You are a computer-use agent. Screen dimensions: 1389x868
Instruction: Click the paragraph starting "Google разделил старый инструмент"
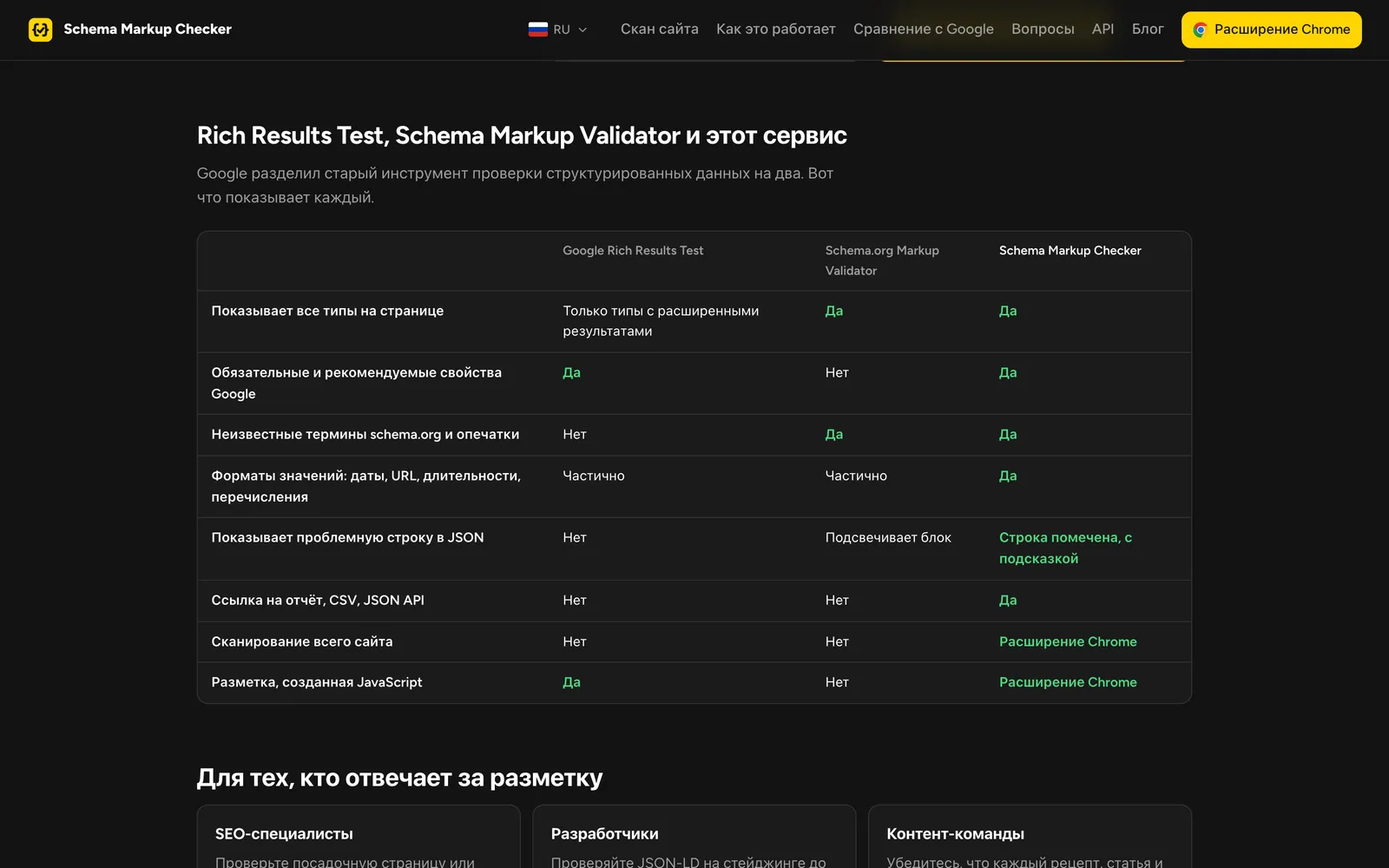[x=515, y=186]
